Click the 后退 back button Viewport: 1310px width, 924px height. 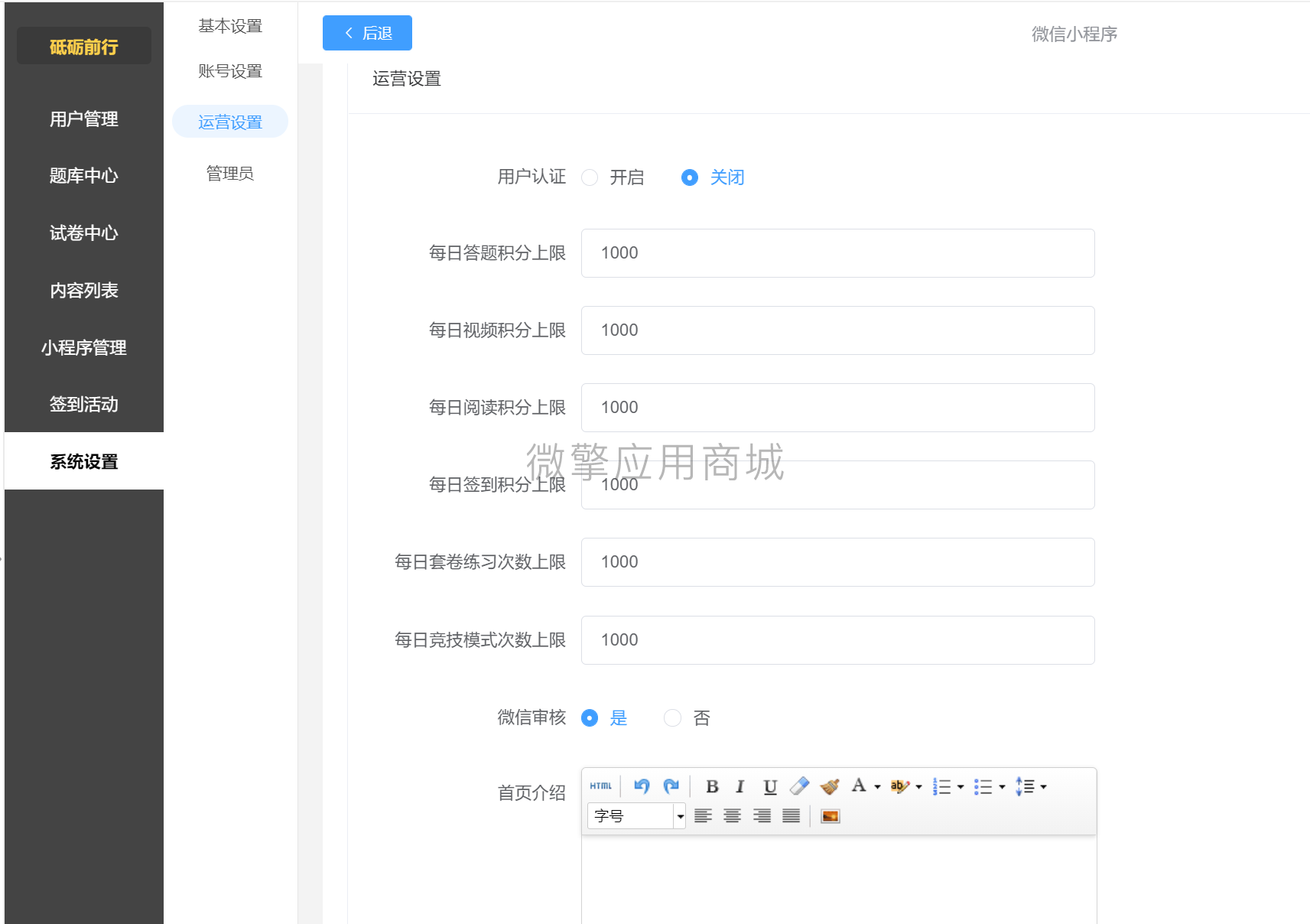click(367, 33)
